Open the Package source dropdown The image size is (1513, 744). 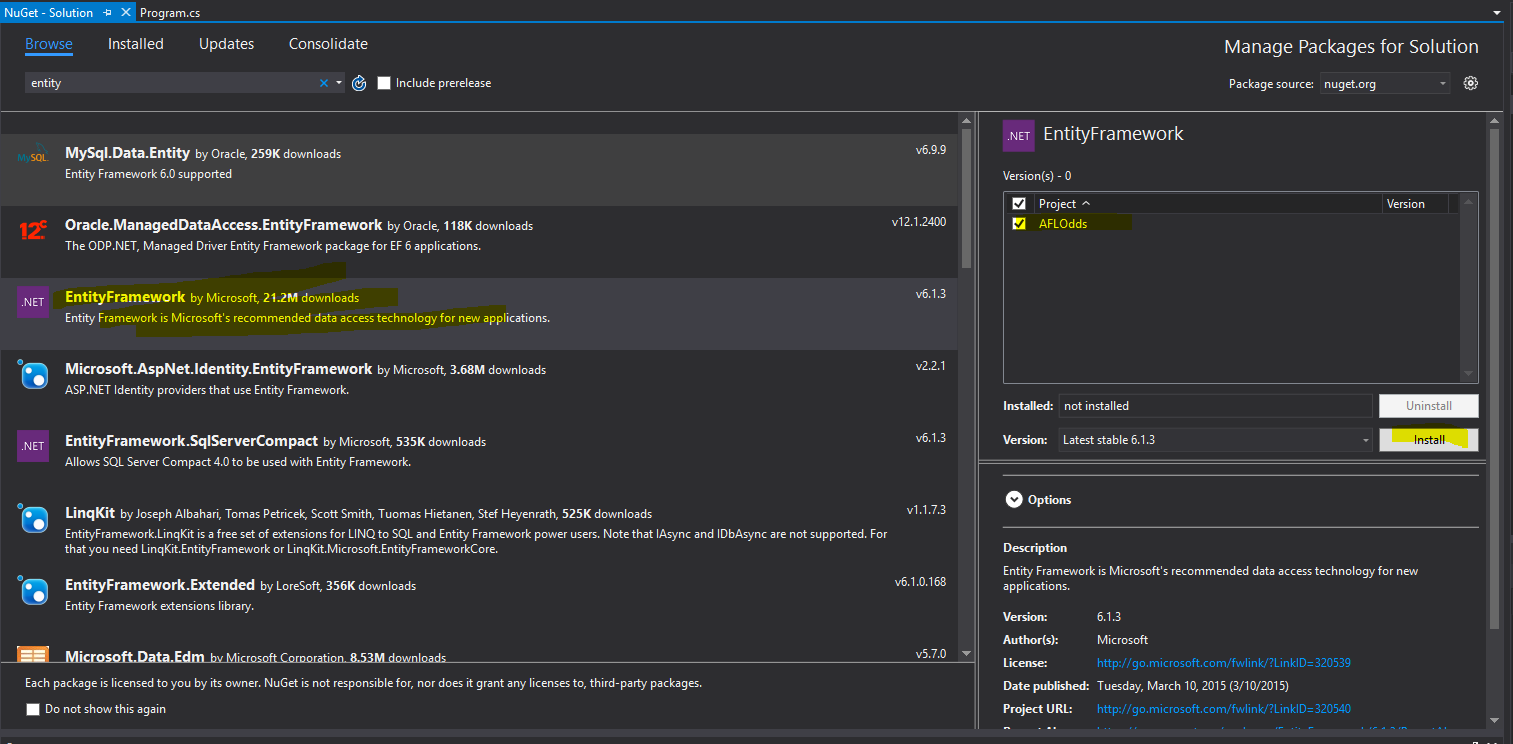click(1385, 84)
